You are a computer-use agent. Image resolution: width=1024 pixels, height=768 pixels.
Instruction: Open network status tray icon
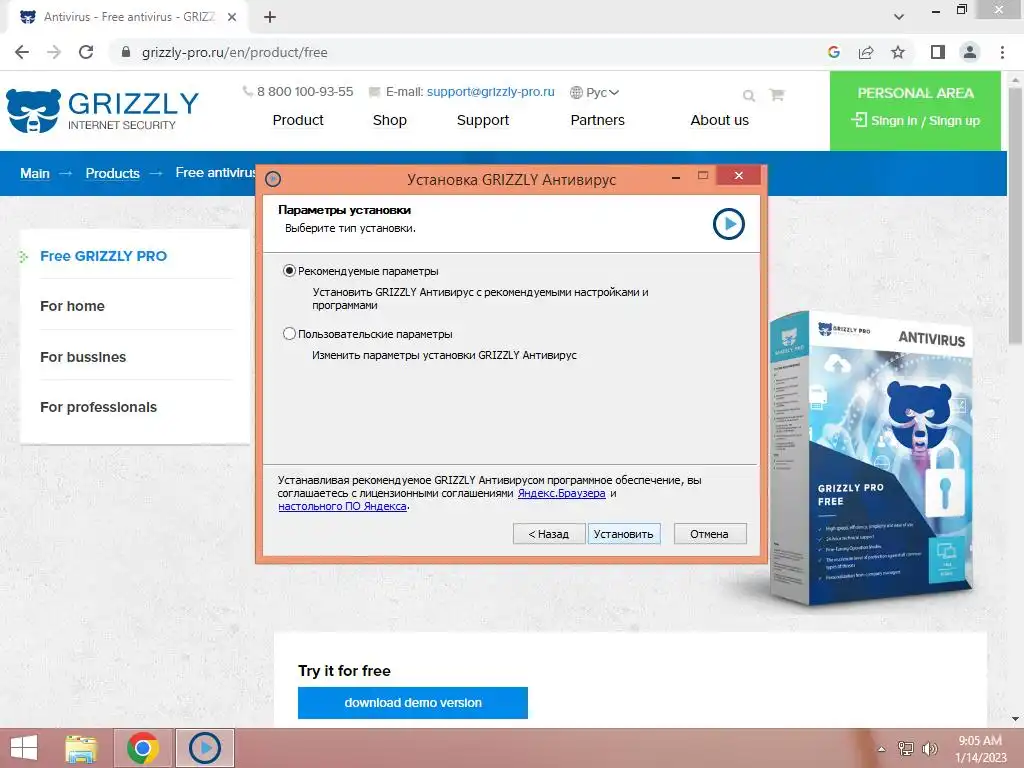click(906, 749)
